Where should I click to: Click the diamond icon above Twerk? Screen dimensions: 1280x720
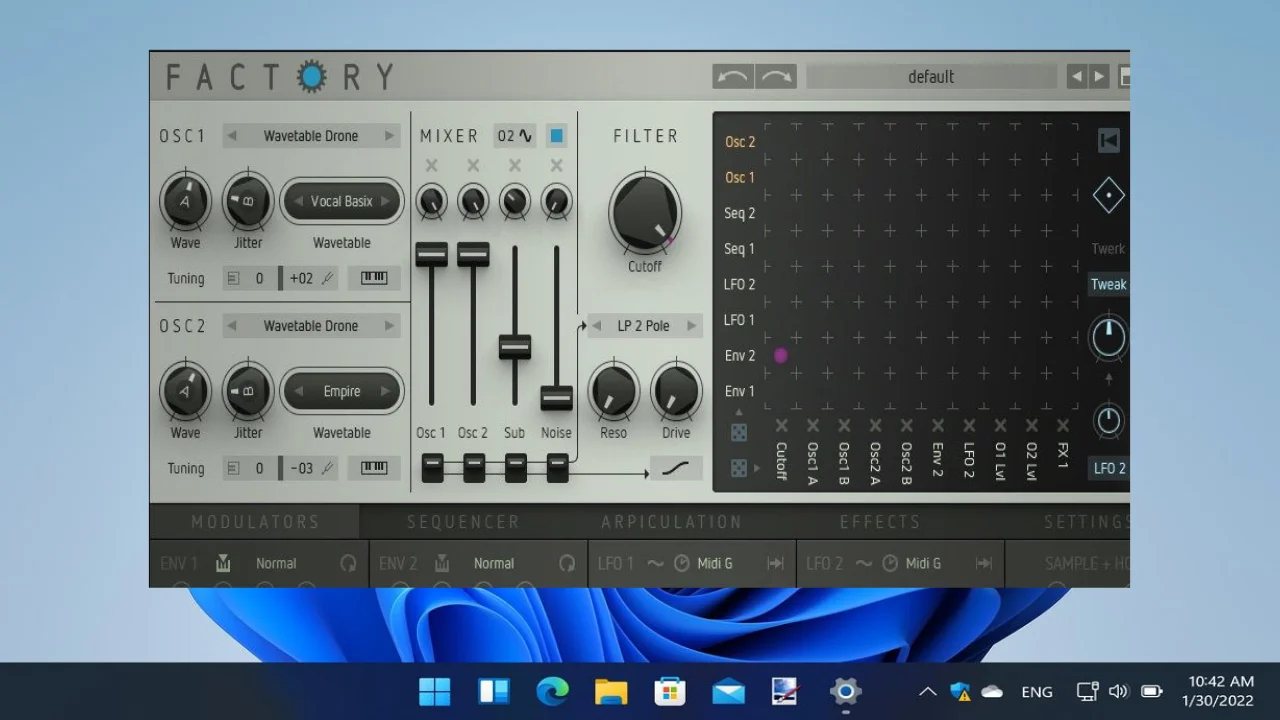click(1108, 195)
